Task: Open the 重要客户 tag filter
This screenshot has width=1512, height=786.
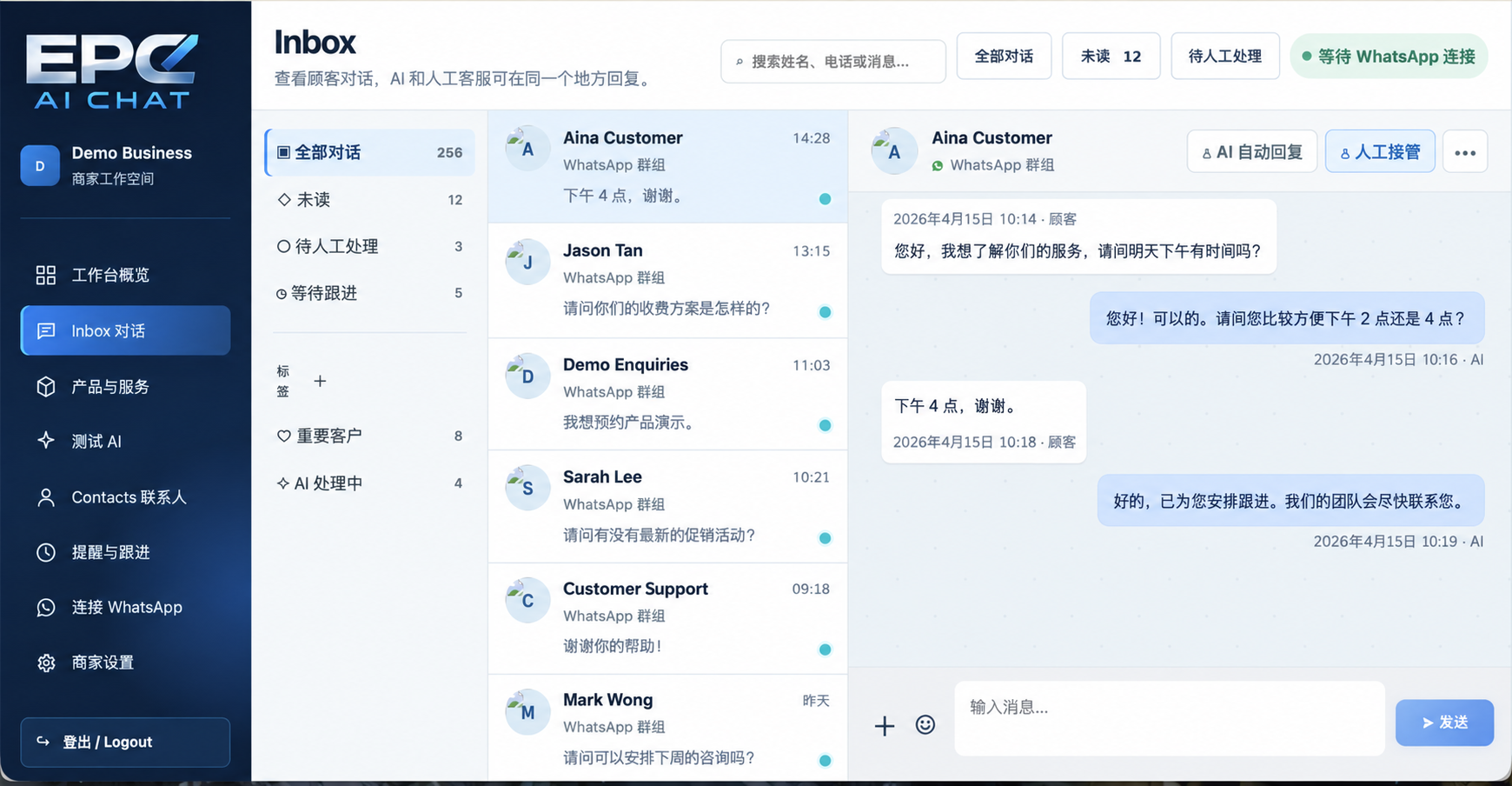Action: [x=370, y=436]
